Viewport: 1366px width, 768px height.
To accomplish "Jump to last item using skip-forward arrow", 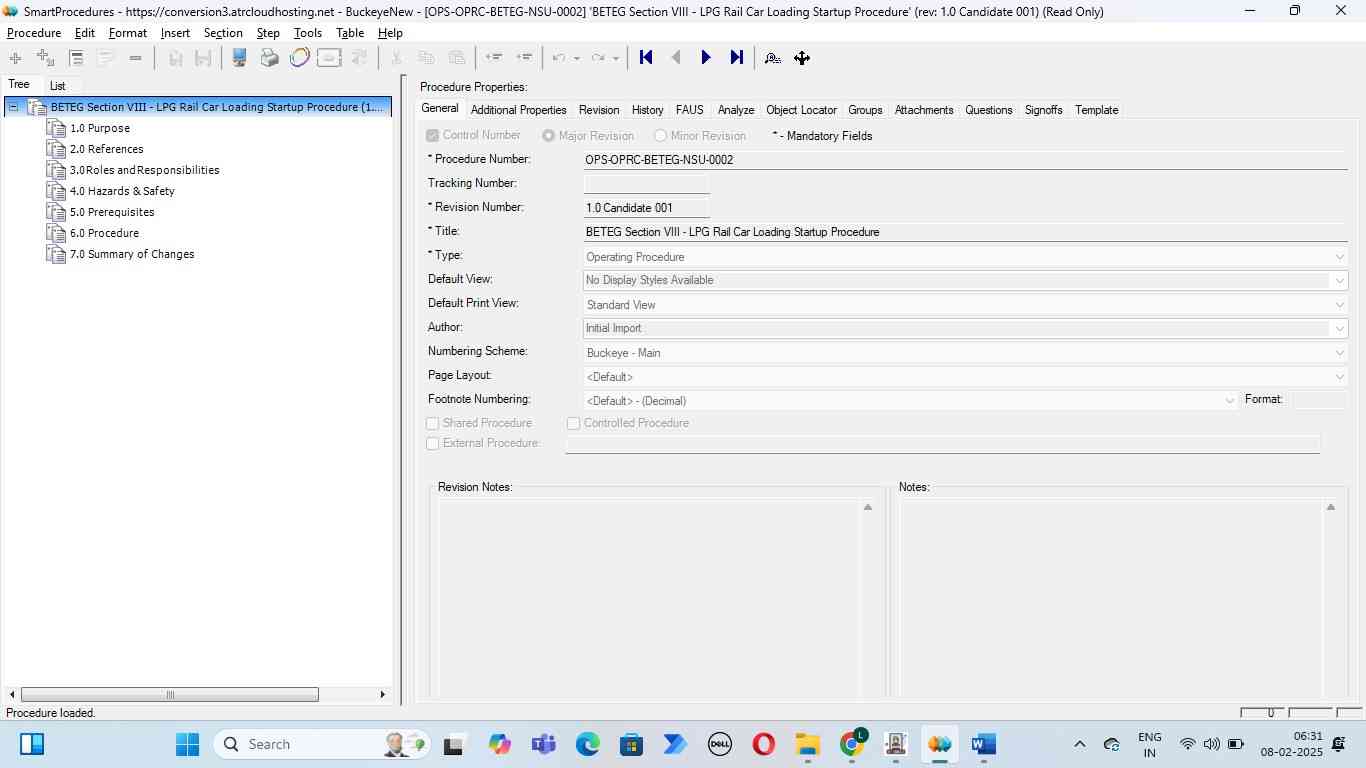I will pos(737,58).
